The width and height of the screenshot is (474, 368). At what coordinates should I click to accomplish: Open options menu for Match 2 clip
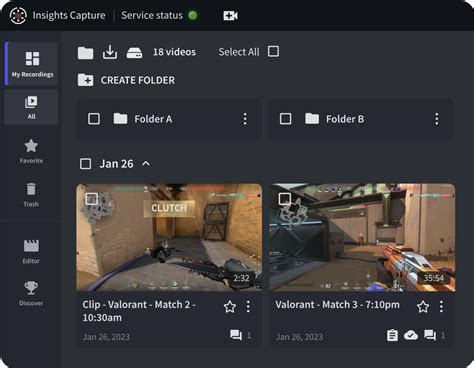click(248, 306)
